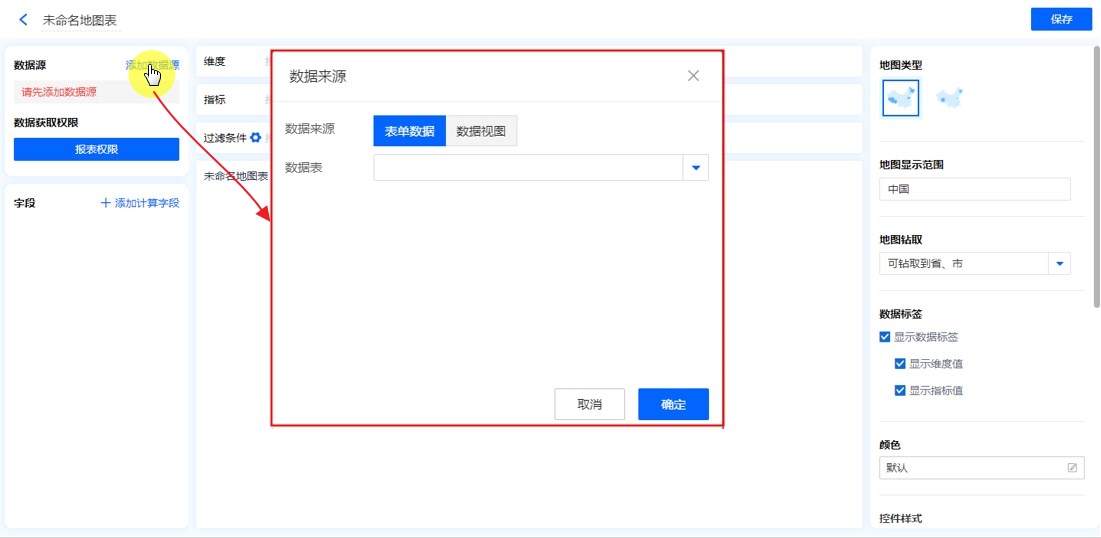Viewport: 1101px width, 538px height.
Task: Open the 地图钻取 dropdown
Action: [1058, 264]
